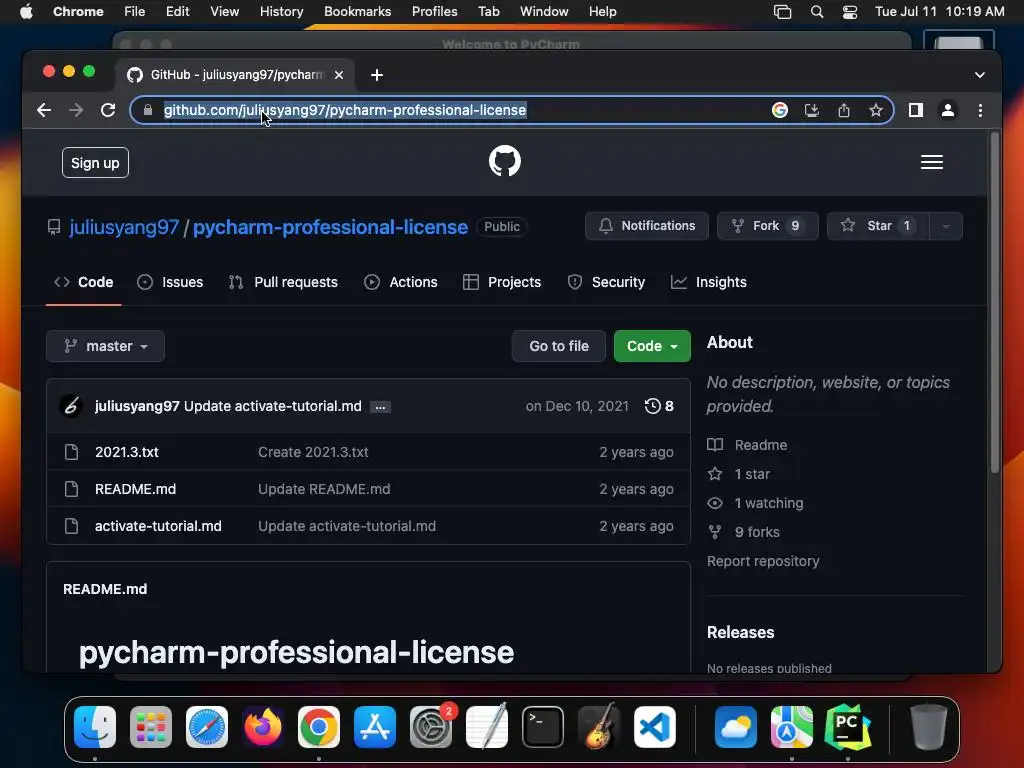Switch to the Issues tab

click(x=170, y=282)
